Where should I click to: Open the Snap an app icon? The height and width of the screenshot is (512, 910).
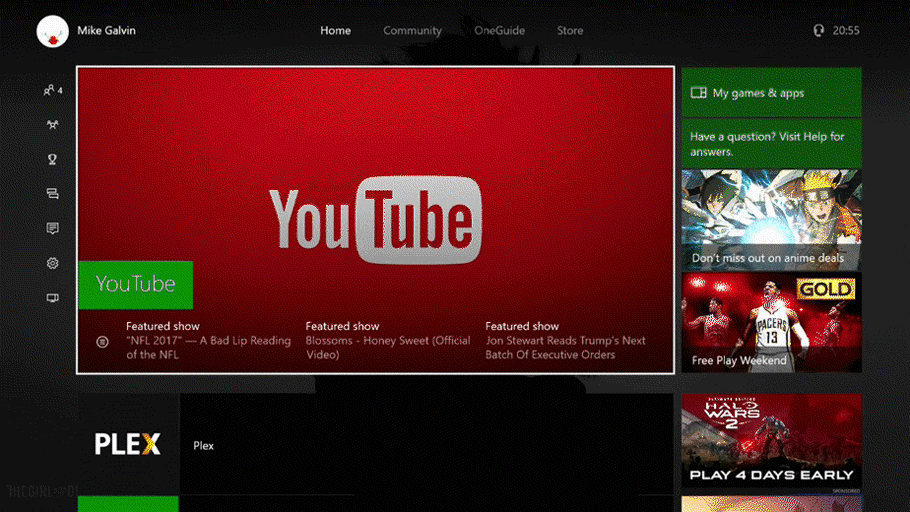pyautogui.click(x=52, y=298)
